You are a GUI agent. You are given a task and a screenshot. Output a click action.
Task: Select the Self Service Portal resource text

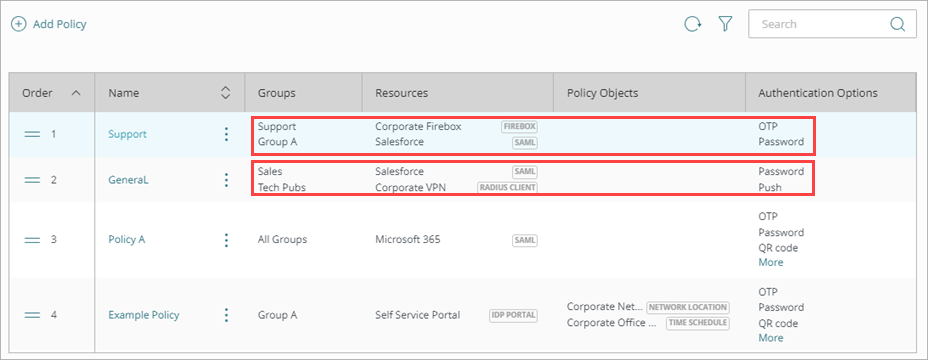click(x=417, y=315)
